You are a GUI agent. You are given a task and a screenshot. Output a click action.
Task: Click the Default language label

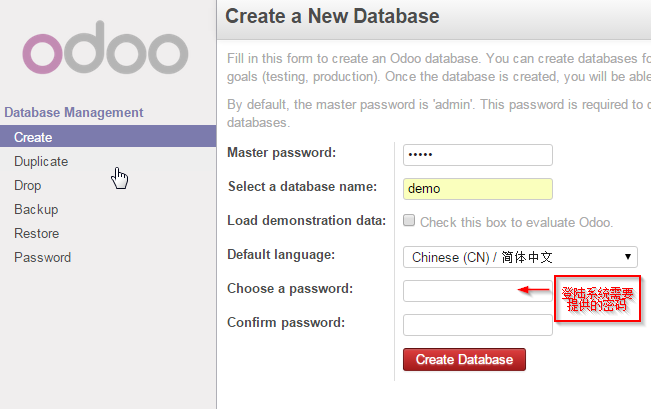click(x=281, y=255)
